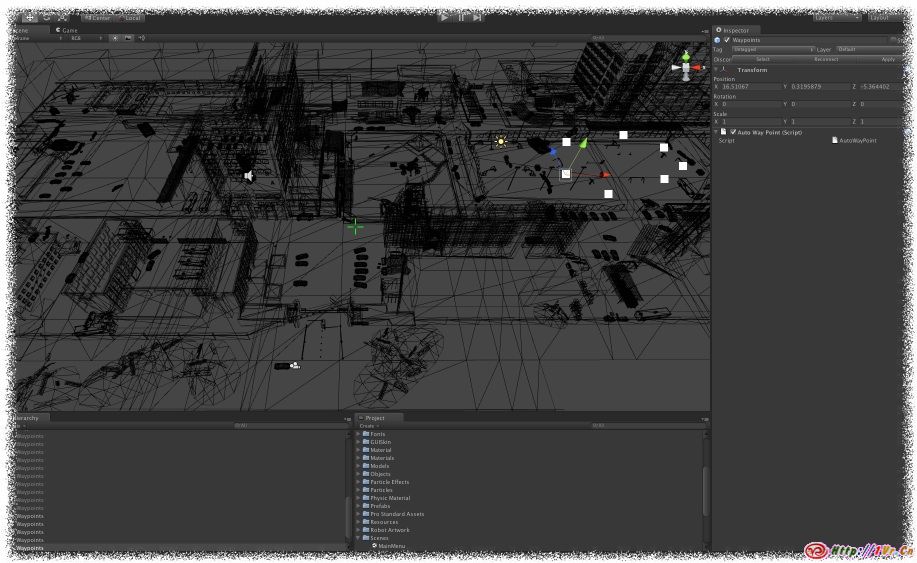917x563 pixels.
Task: Select the Scale tool in the toolbar
Action: [x=62, y=17]
